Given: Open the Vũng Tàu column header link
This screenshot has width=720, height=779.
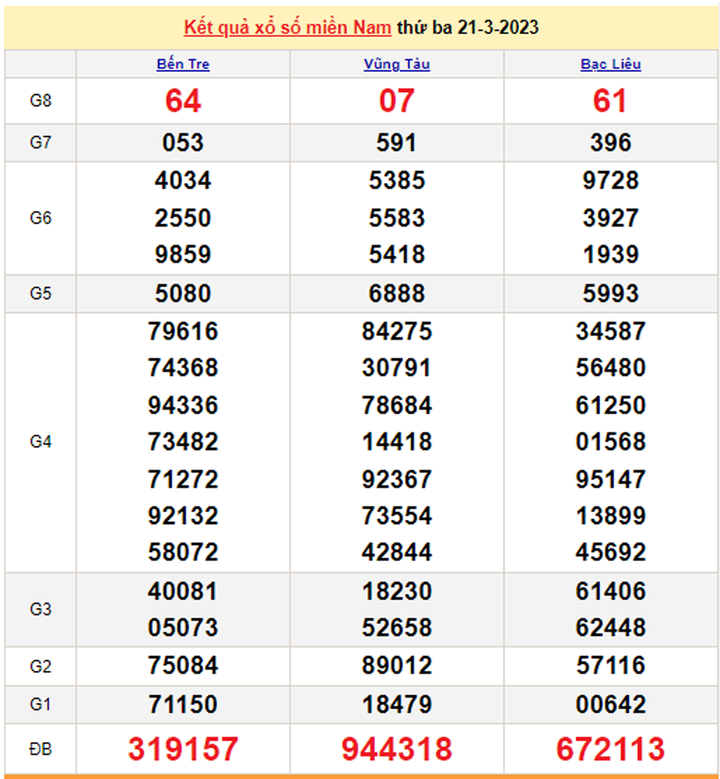Looking at the screenshot, I should (x=397, y=64).
